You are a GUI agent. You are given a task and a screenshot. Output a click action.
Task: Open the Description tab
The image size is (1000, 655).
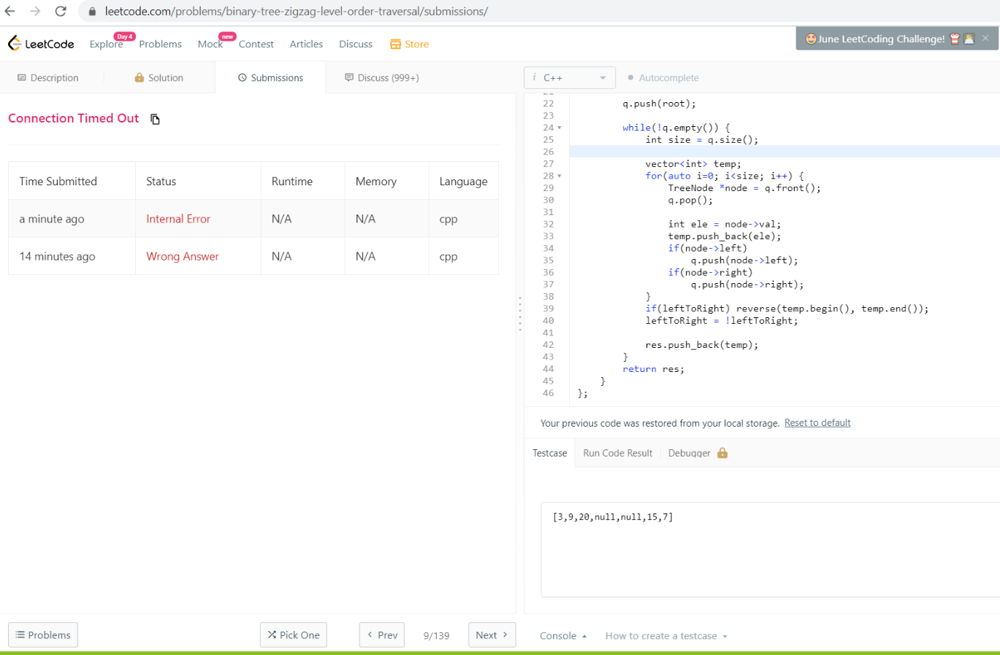[x=48, y=78]
